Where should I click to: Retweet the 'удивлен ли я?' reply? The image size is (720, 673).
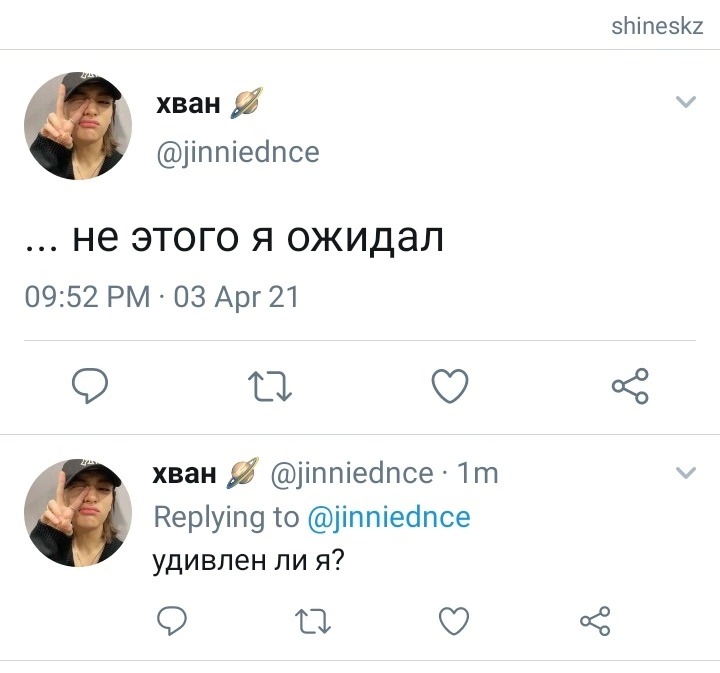[x=313, y=621]
